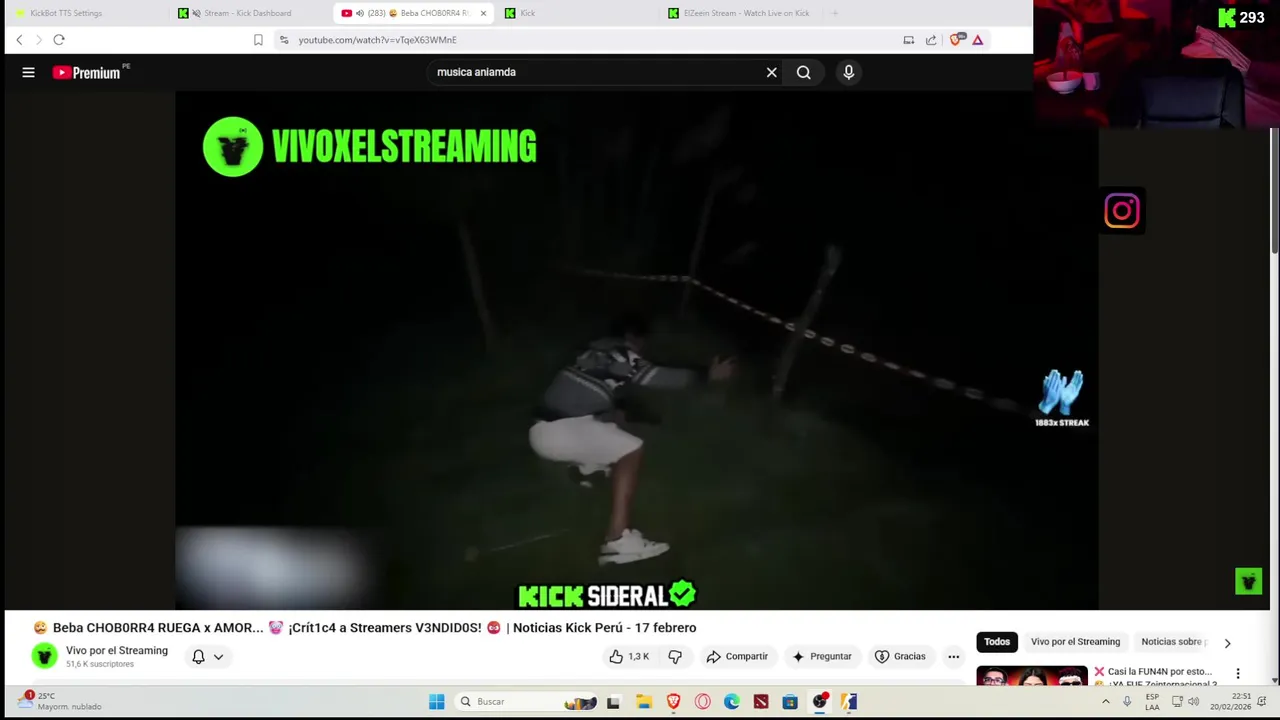Image resolution: width=1280 pixels, height=720 pixels.
Task: Open picture-in-picture icon in toolbar
Action: 908,40
